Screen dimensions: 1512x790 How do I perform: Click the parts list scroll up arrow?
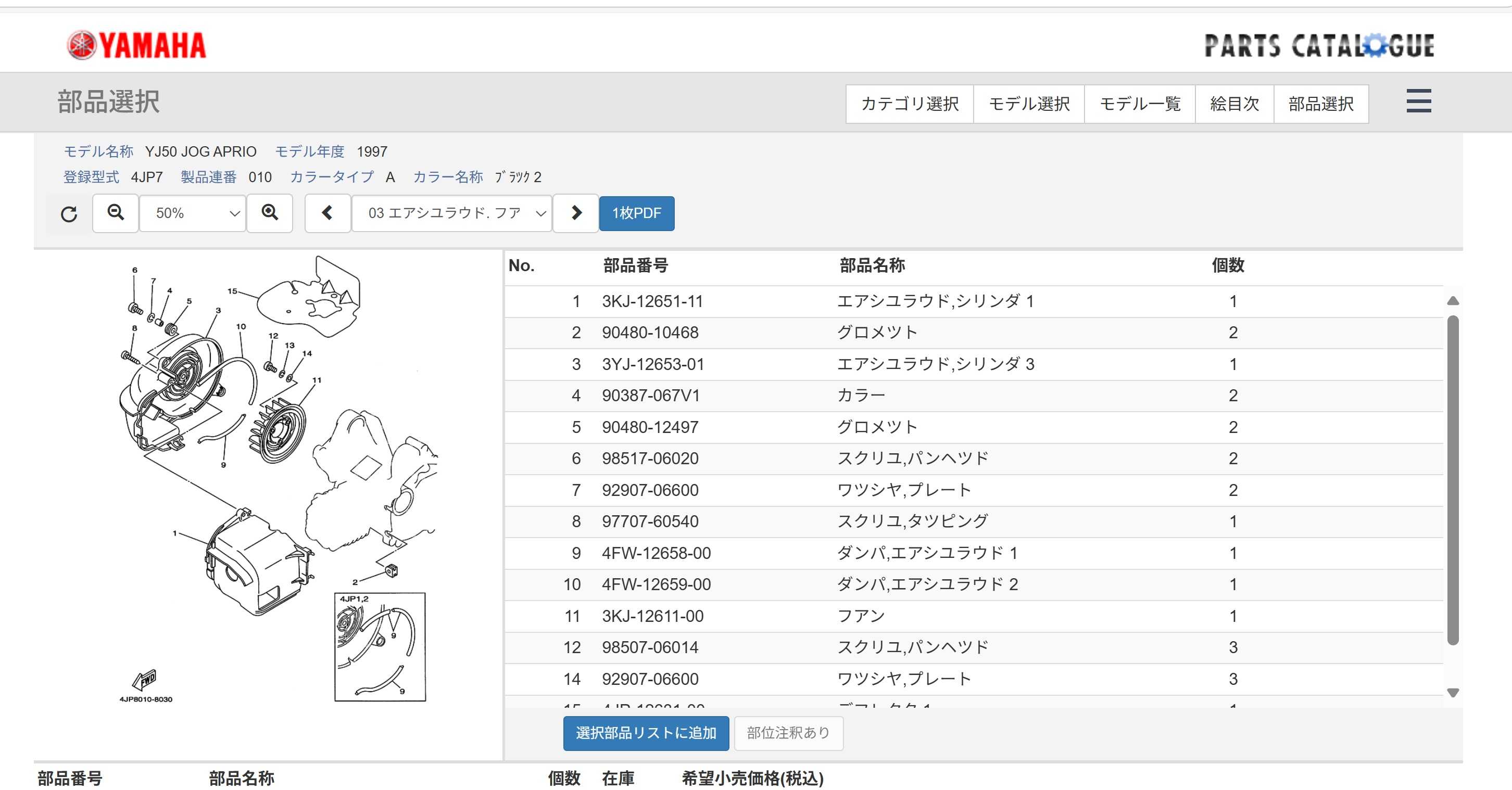[1453, 301]
